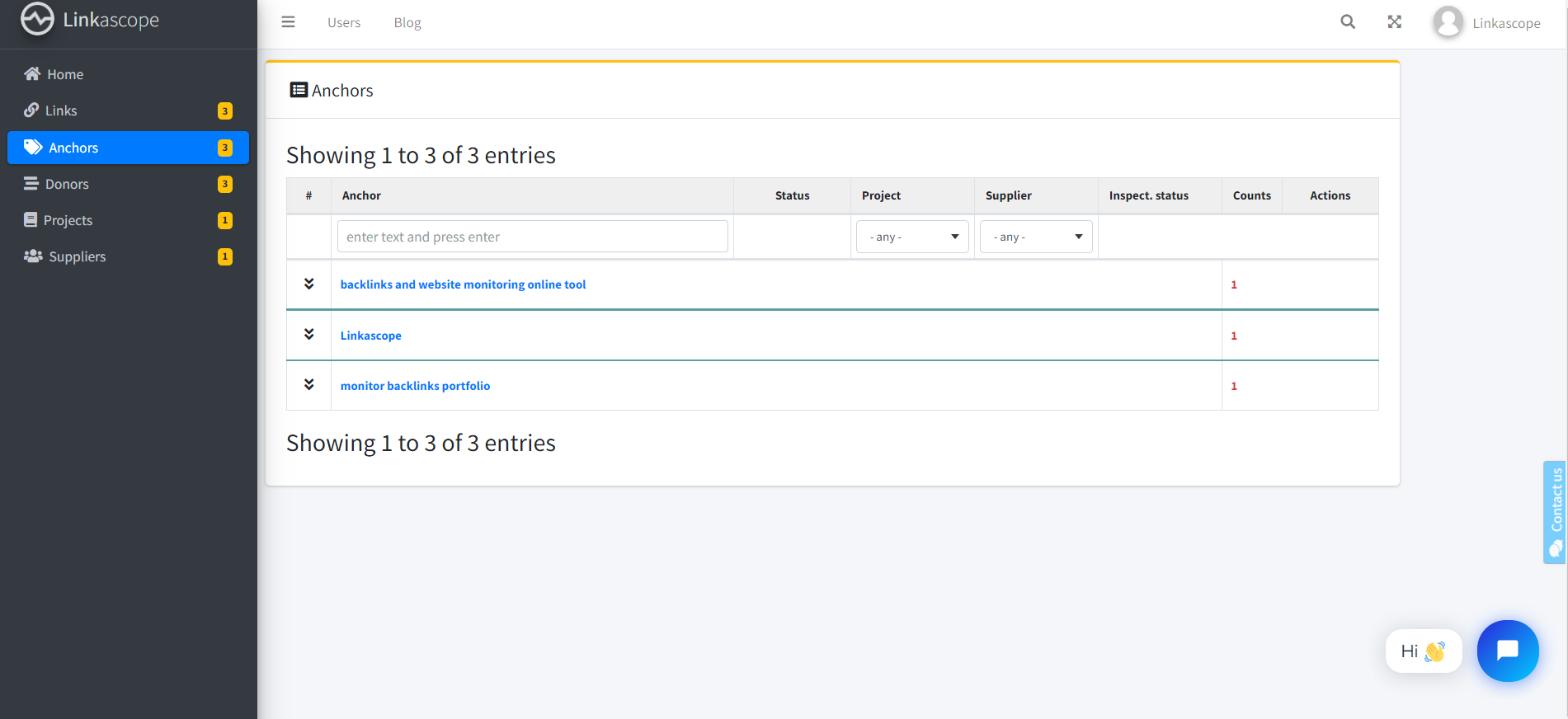Toggle fullscreen with the expand arrows icon
The image size is (1568, 719).
coord(1395,22)
